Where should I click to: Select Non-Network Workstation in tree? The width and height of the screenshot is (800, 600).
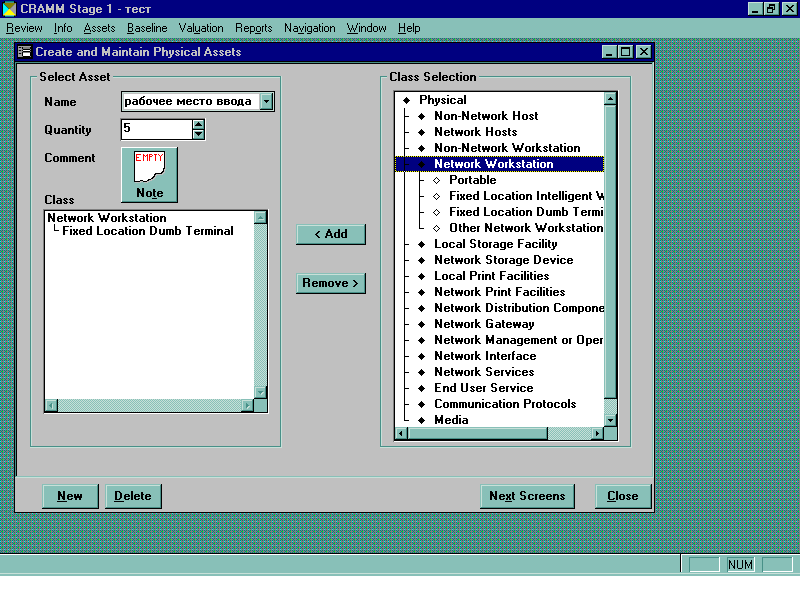point(507,148)
